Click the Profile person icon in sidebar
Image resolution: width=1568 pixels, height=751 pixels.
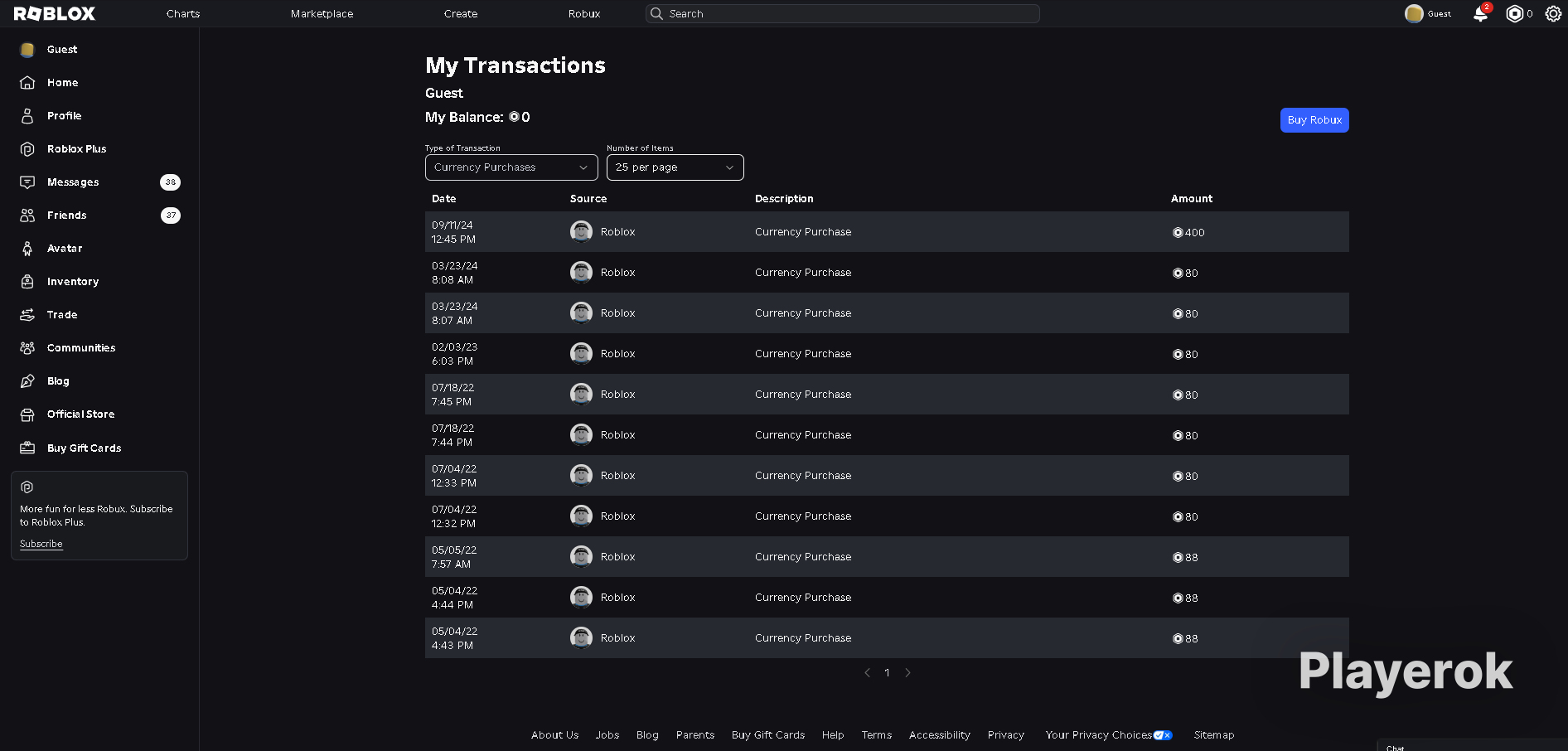27,116
